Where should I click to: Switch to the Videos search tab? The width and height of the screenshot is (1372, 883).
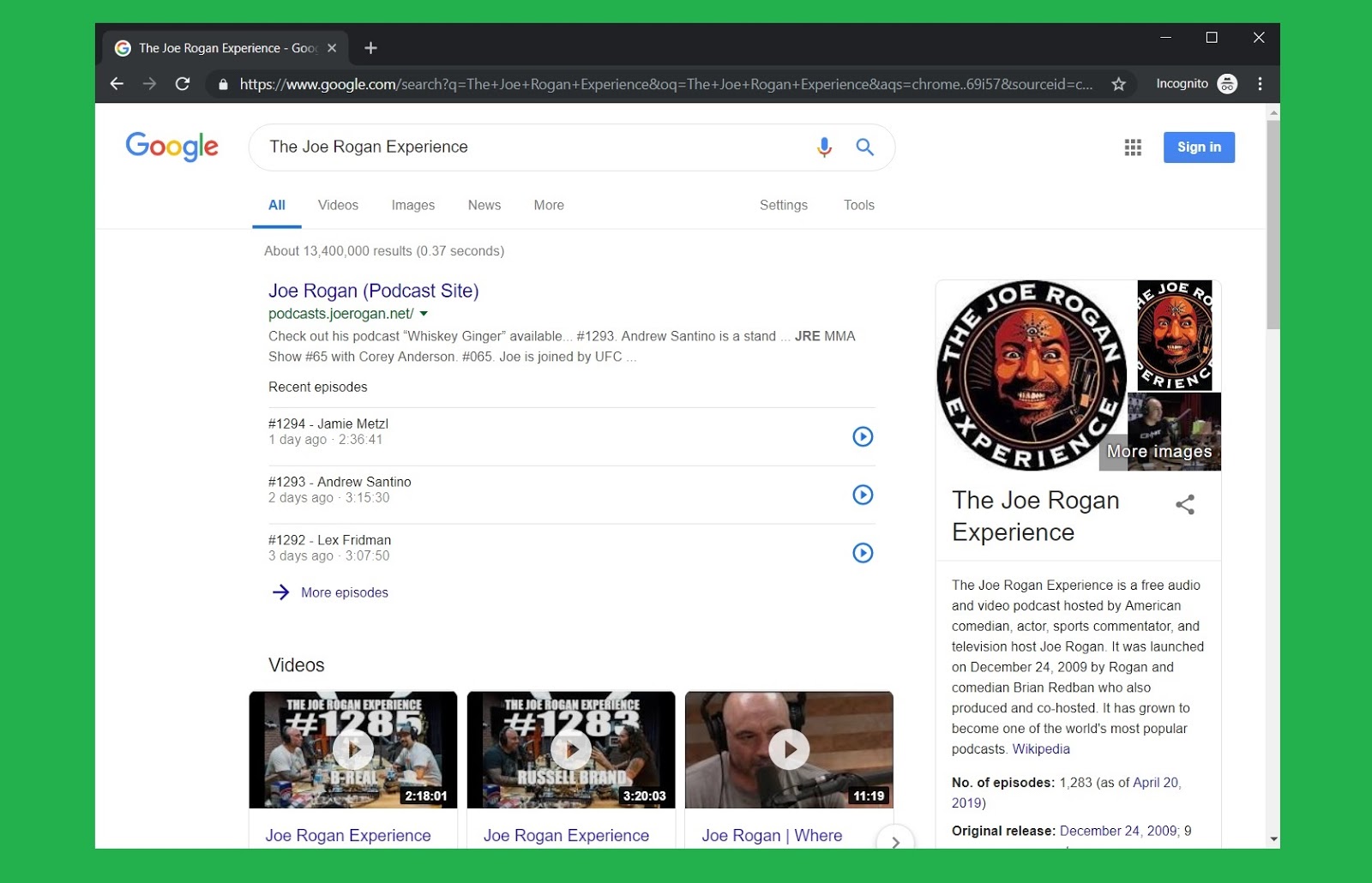pos(338,206)
